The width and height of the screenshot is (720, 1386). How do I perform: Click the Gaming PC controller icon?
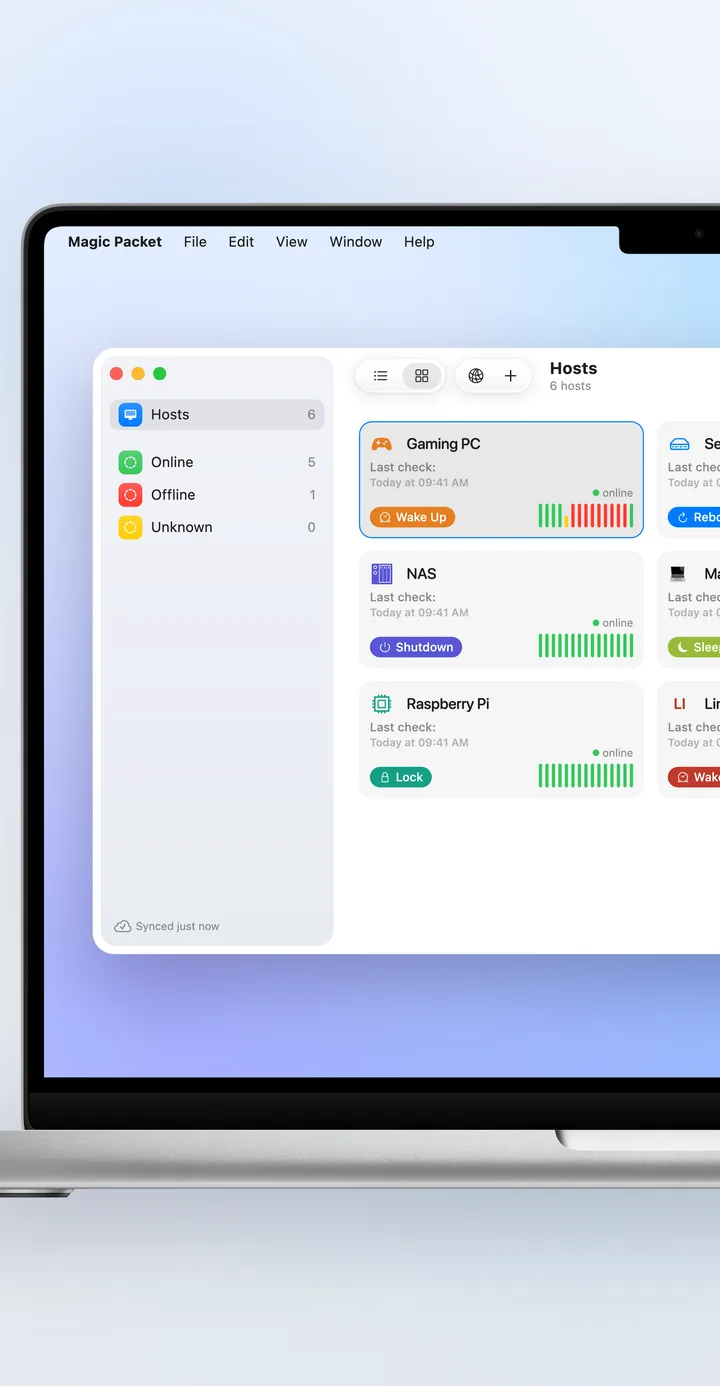tap(382, 444)
